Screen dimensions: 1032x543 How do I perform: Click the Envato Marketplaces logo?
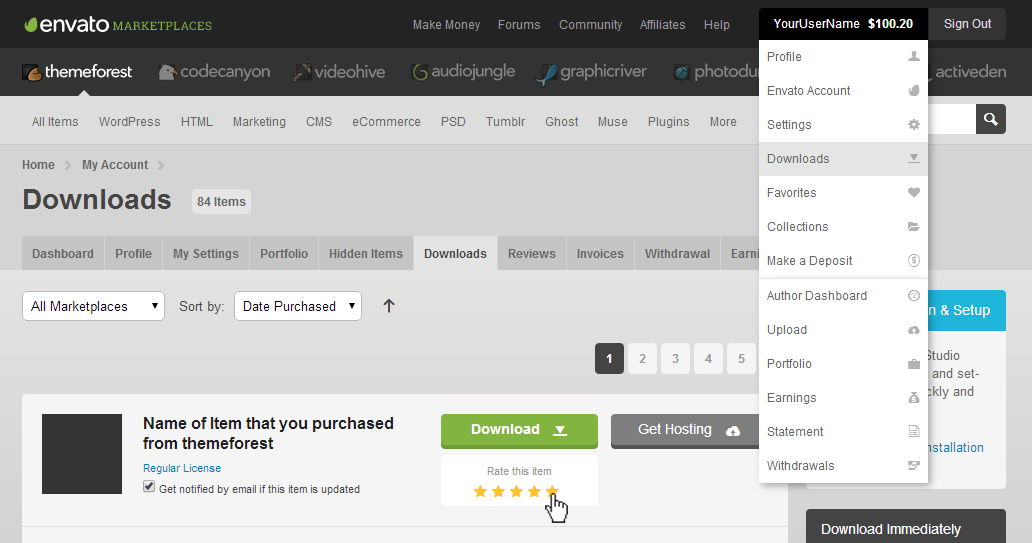[118, 25]
